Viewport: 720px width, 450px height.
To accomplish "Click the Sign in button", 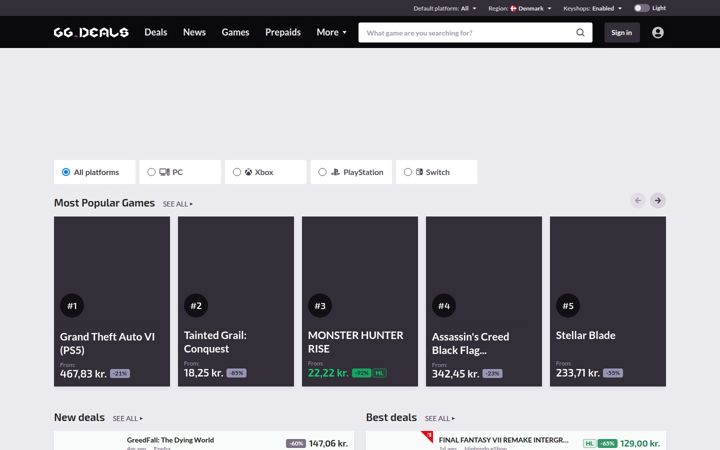I will click(622, 33).
